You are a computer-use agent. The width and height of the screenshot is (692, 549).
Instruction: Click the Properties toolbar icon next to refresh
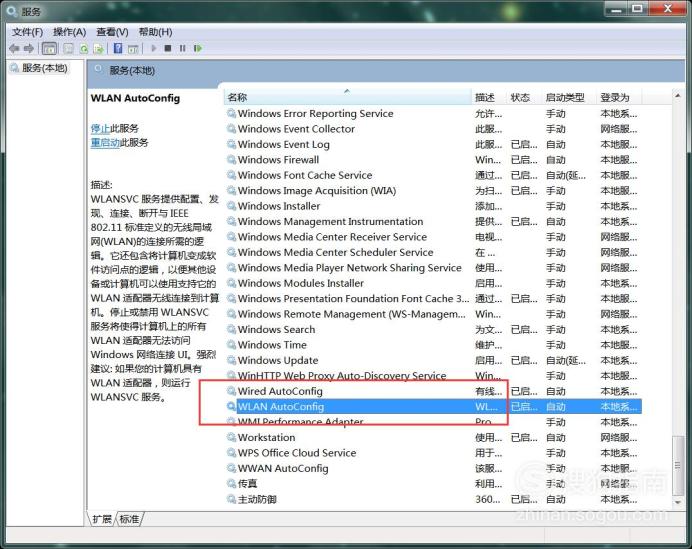click(x=68, y=49)
